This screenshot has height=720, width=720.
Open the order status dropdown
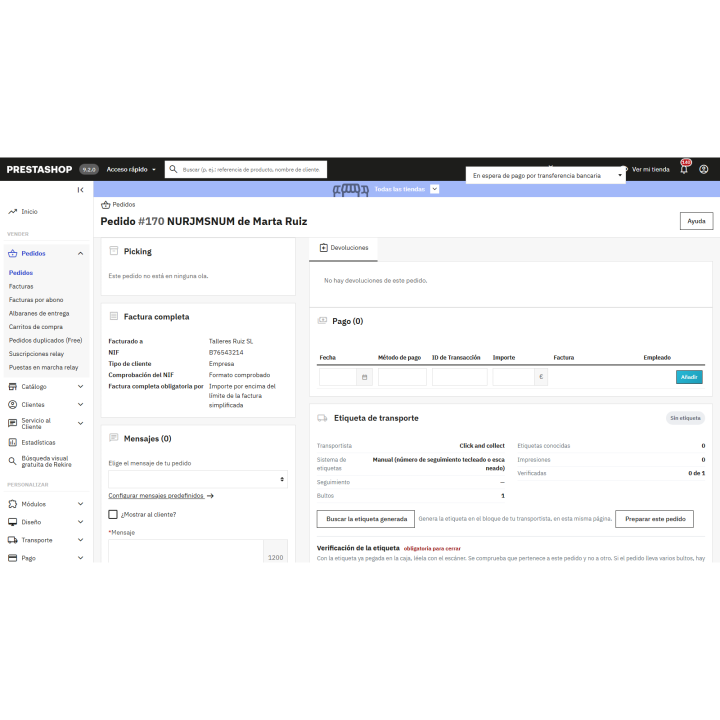[x=546, y=175]
